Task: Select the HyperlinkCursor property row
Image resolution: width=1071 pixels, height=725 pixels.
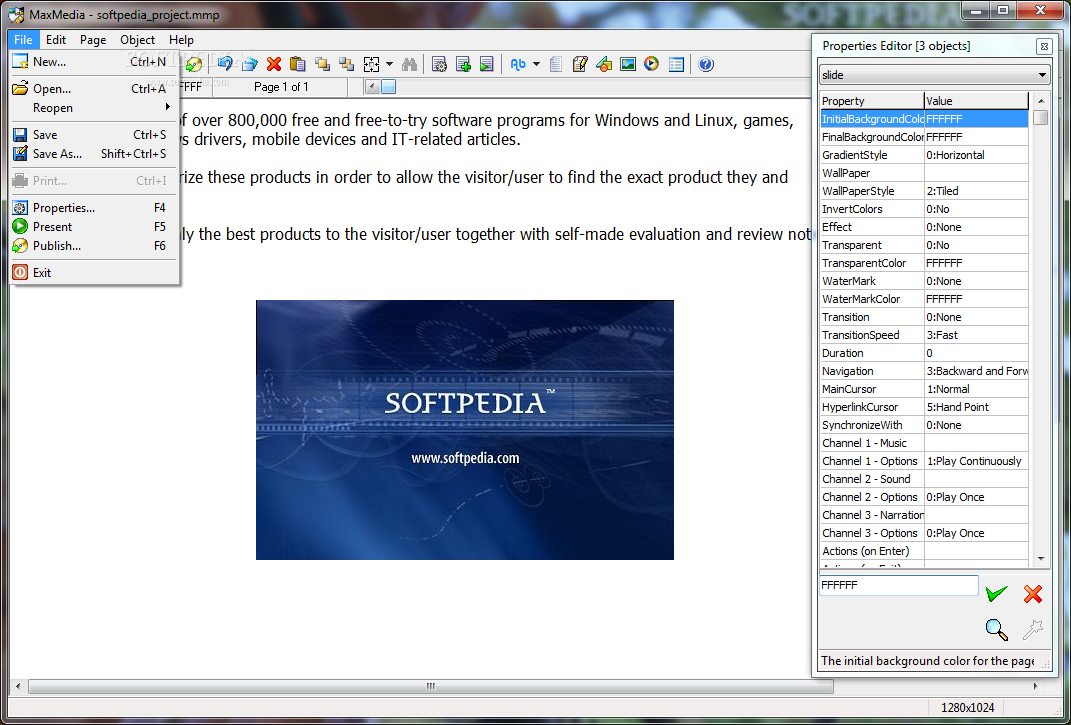Action: click(924, 407)
